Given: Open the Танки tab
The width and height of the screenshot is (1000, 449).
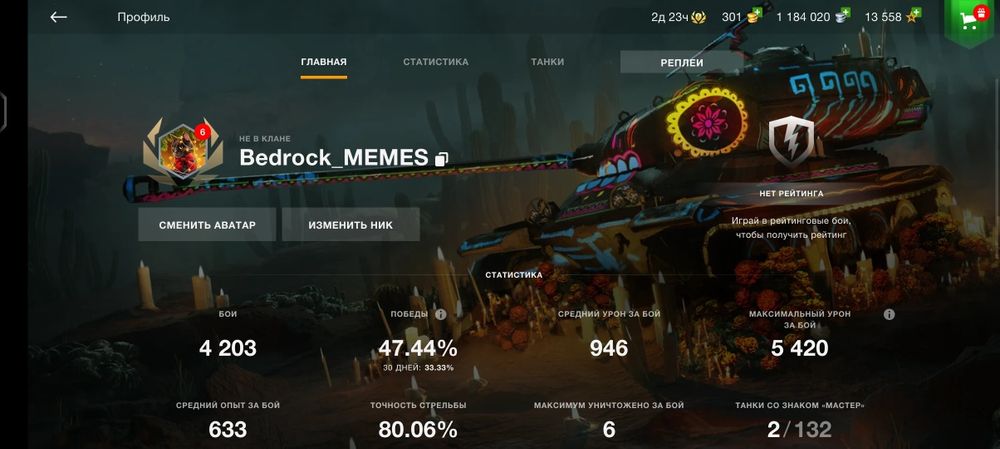Looking at the screenshot, I should click(547, 62).
